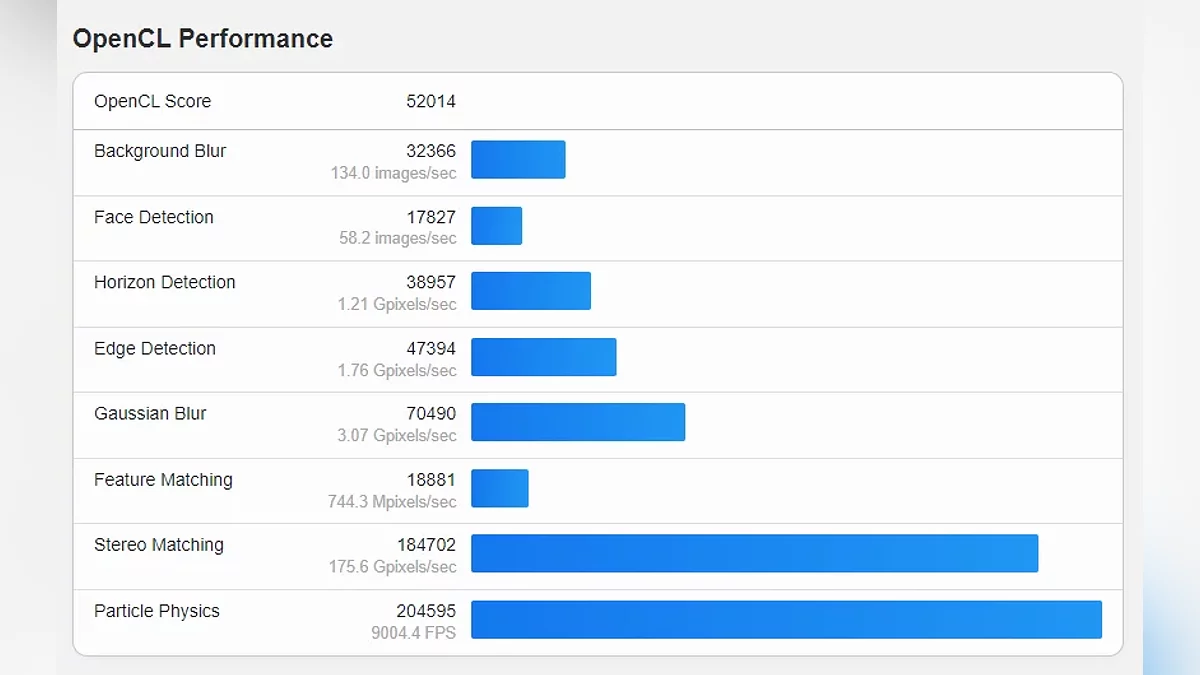The width and height of the screenshot is (1200, 675).
Task: Select the Horizon Detection label
Action: click(x=165, y=282)
